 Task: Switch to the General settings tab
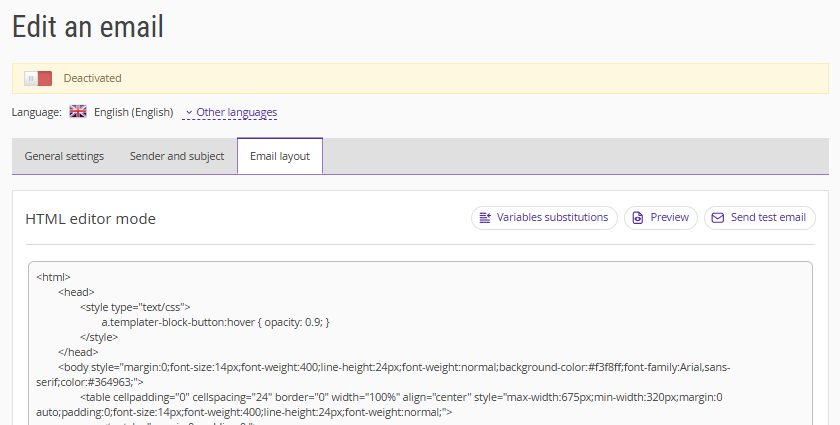click(x=64, y=156)
